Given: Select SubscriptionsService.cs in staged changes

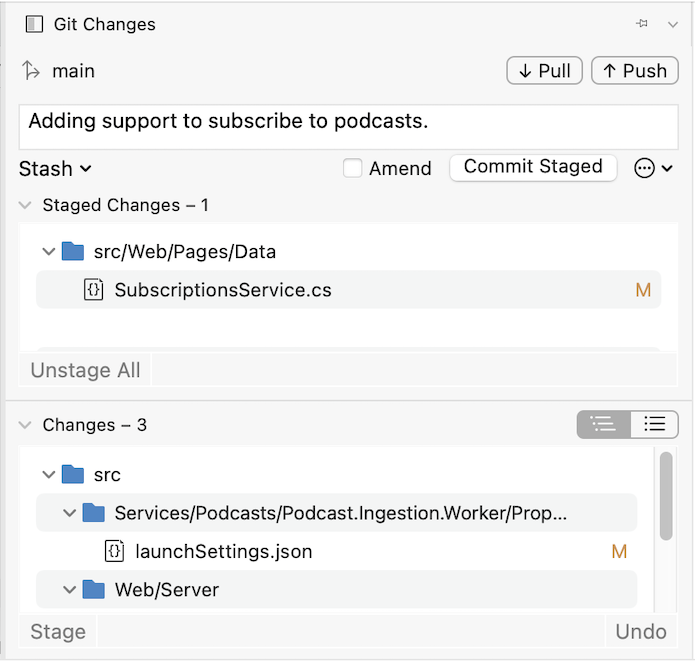Looking at the screenshot, I should (x=348, y=290).
